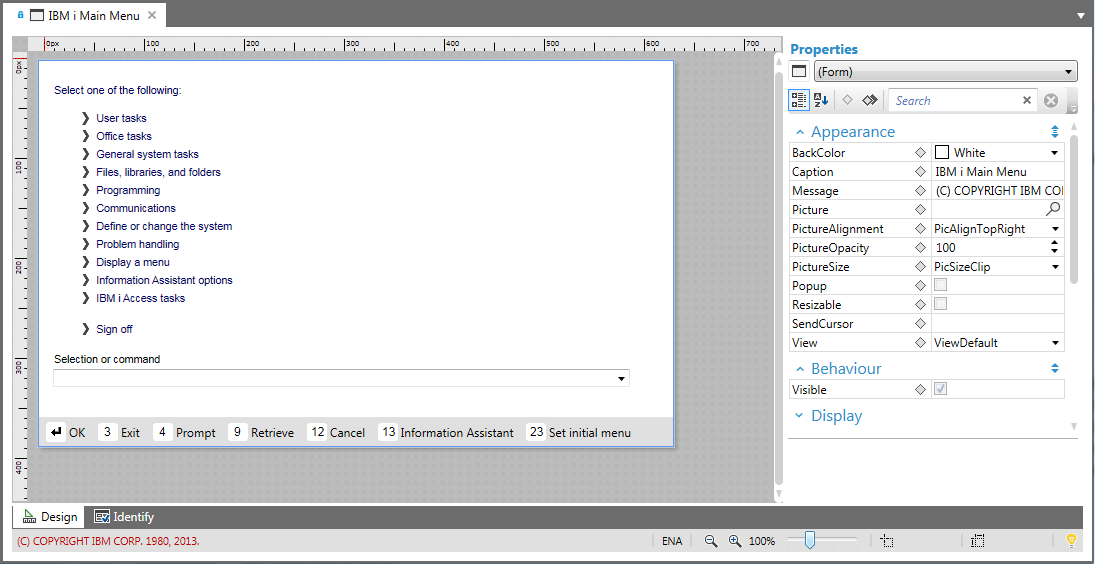The height and width of the screenshot is (564, 1095).
Task: Click the sort arrows icon in the Behaviour header
Action: (x=1055, y=368)
